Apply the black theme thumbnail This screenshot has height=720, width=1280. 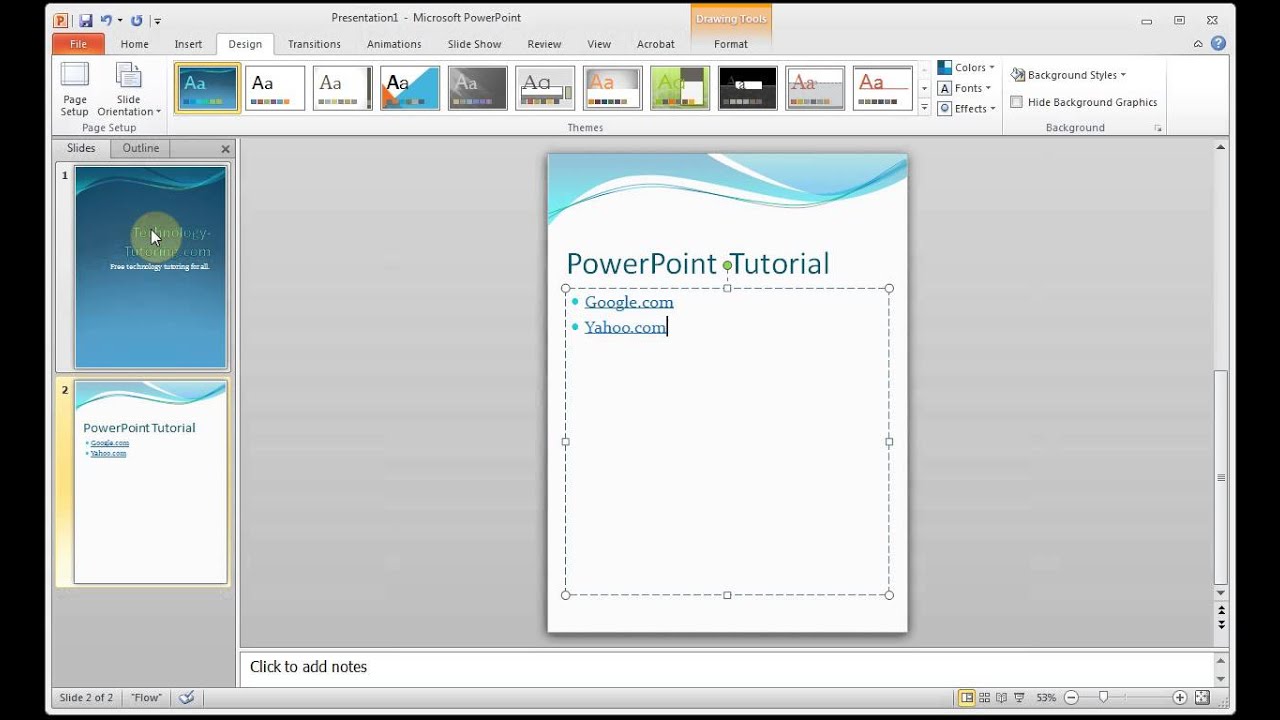(748, 88)
